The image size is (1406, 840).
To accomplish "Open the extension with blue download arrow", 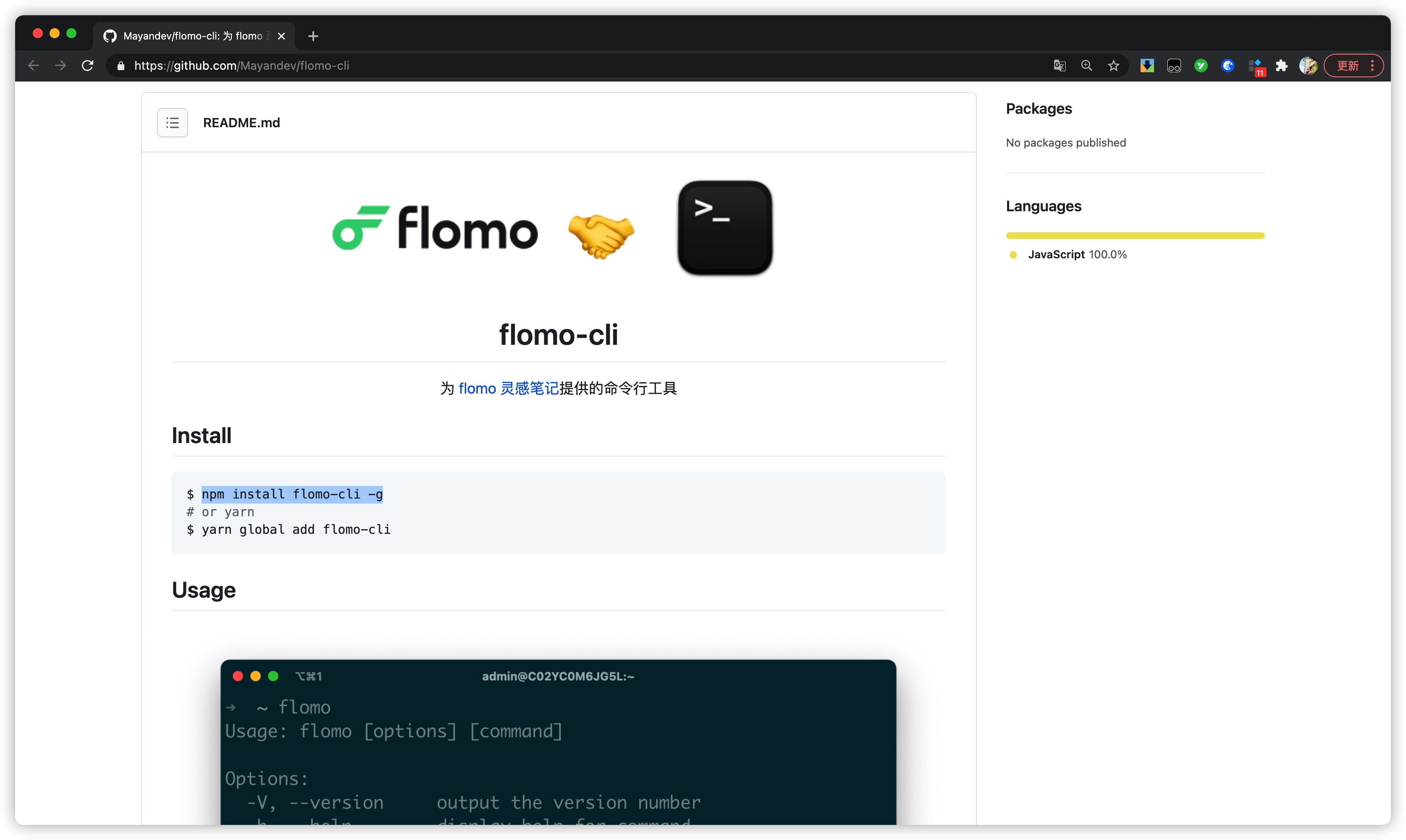I will (x=1146, y=66).
